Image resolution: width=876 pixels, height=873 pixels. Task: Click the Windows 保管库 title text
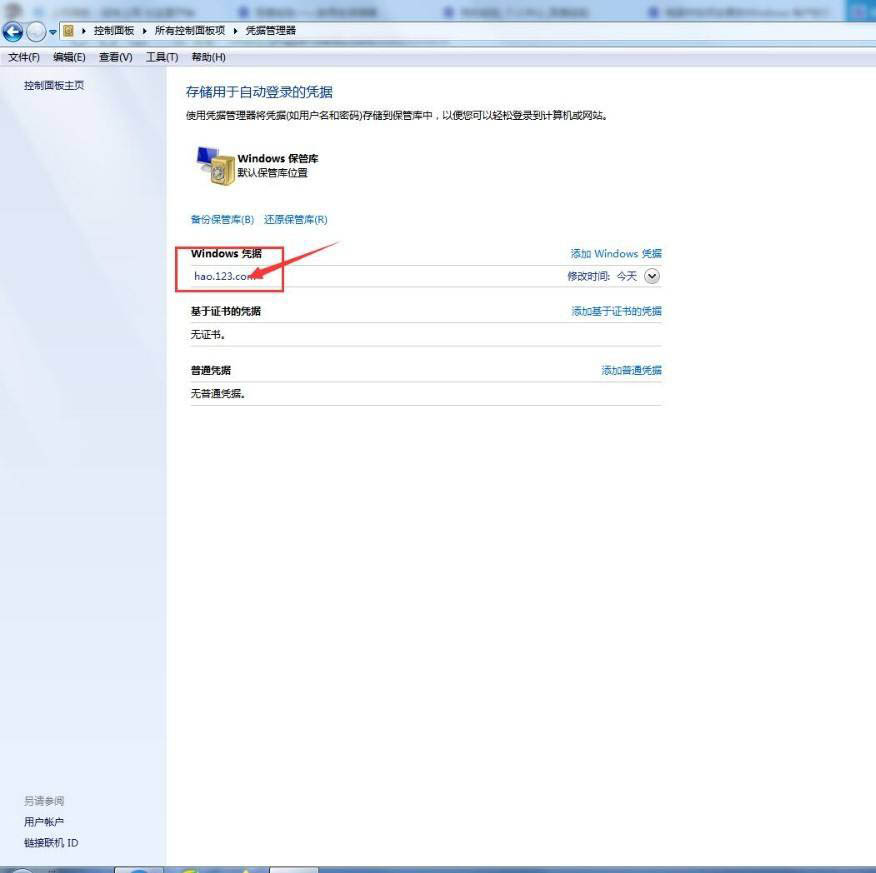(278, 159)
